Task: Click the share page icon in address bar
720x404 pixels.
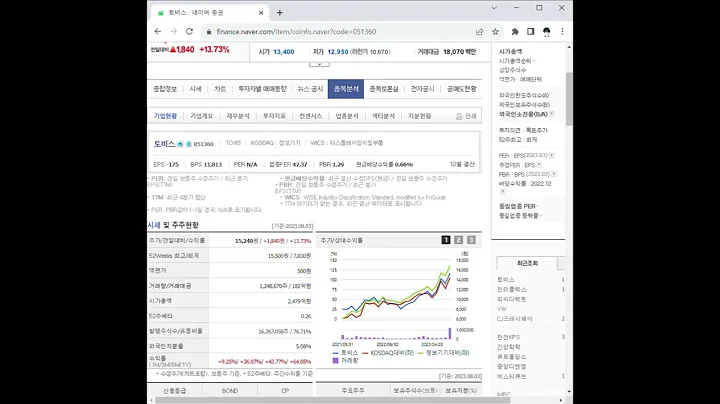Action: 479,32
